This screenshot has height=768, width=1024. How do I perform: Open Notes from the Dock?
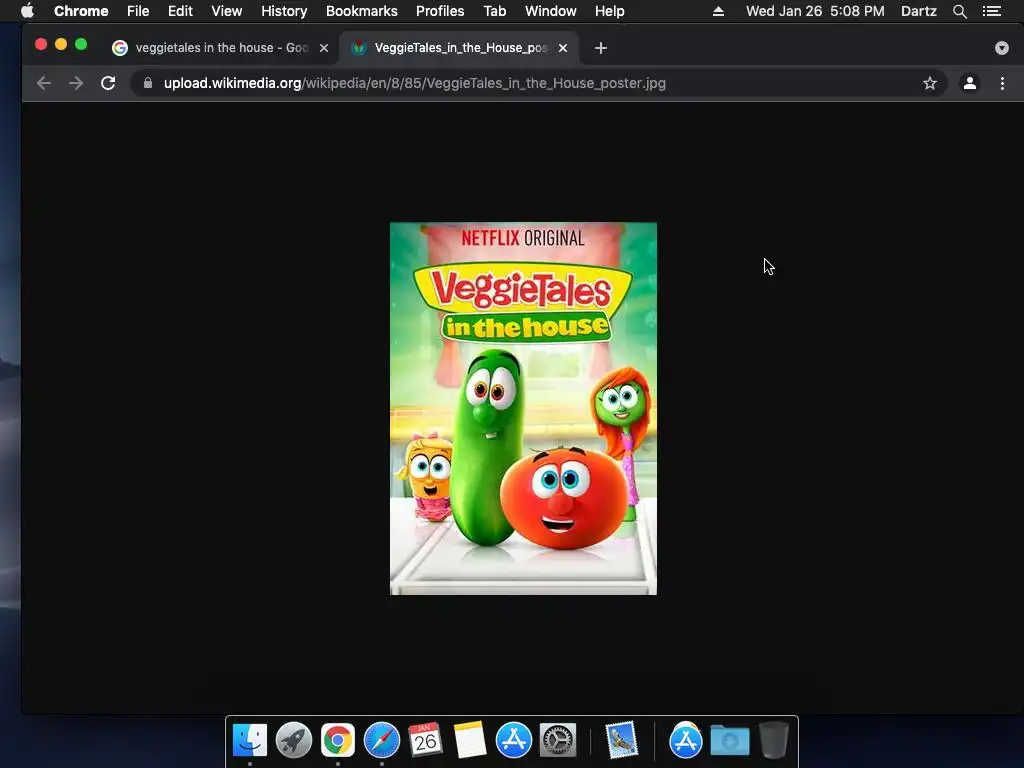[470, 741]
